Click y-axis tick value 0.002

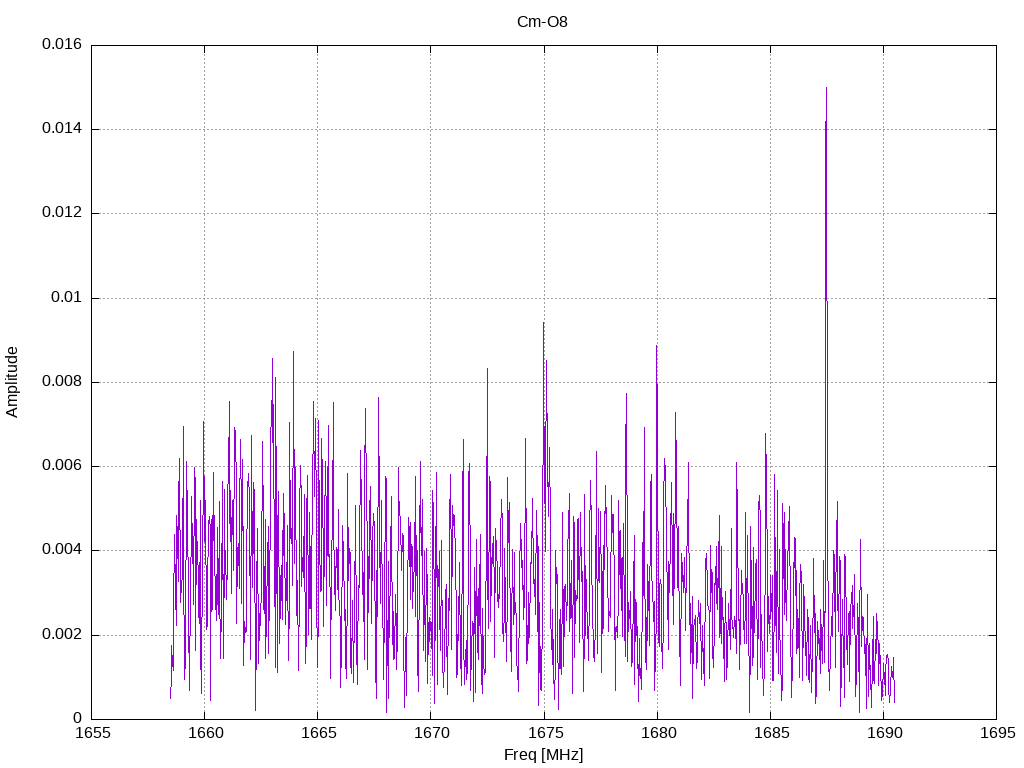62,635
